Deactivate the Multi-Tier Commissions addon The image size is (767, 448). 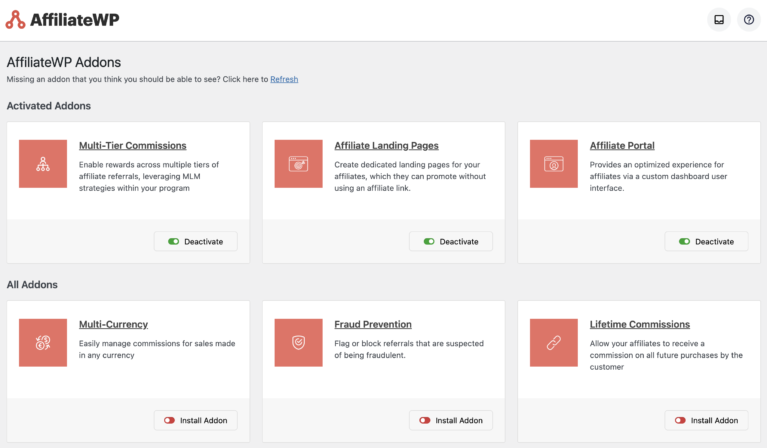196,242
